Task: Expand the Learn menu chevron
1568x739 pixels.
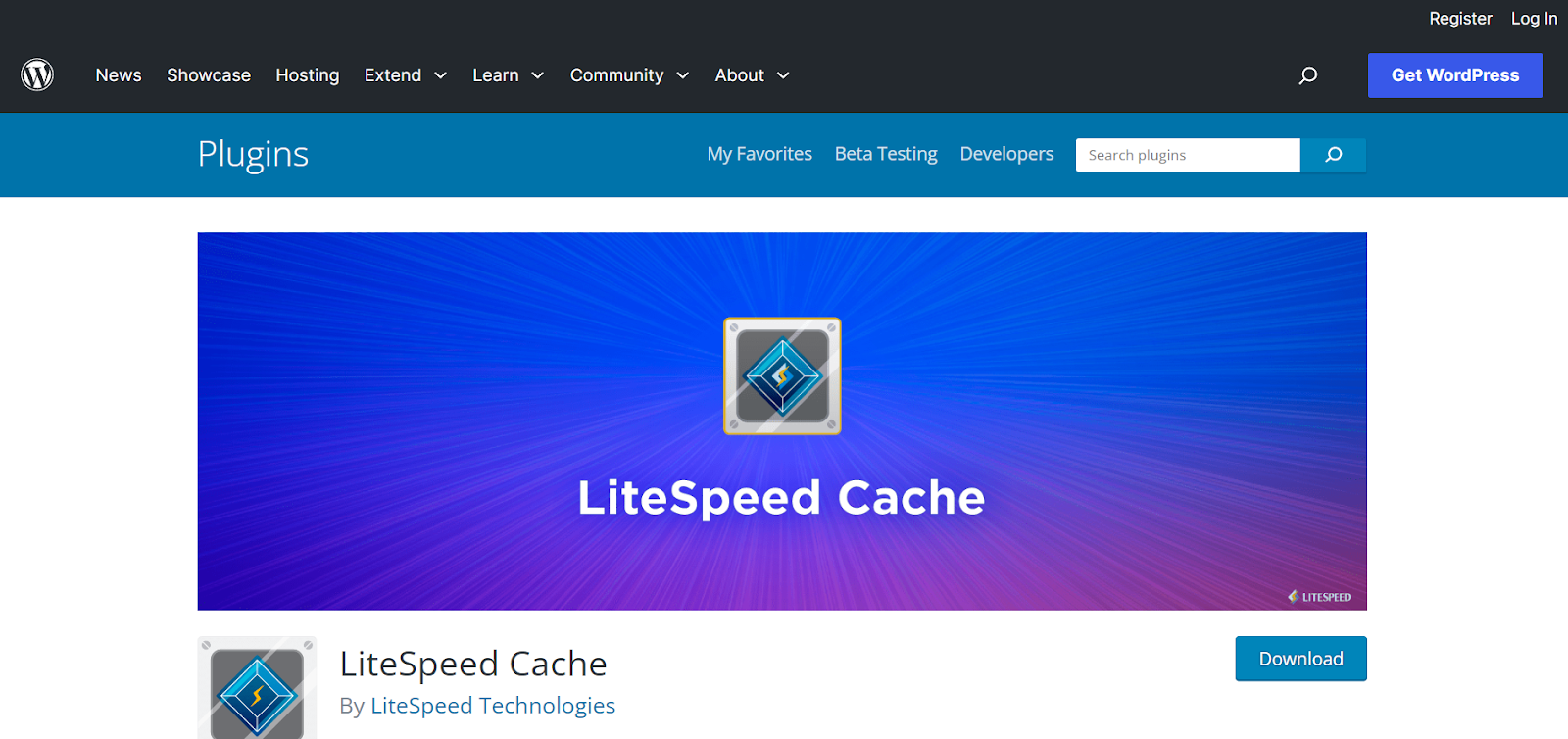Action: (x=538, y=75)
